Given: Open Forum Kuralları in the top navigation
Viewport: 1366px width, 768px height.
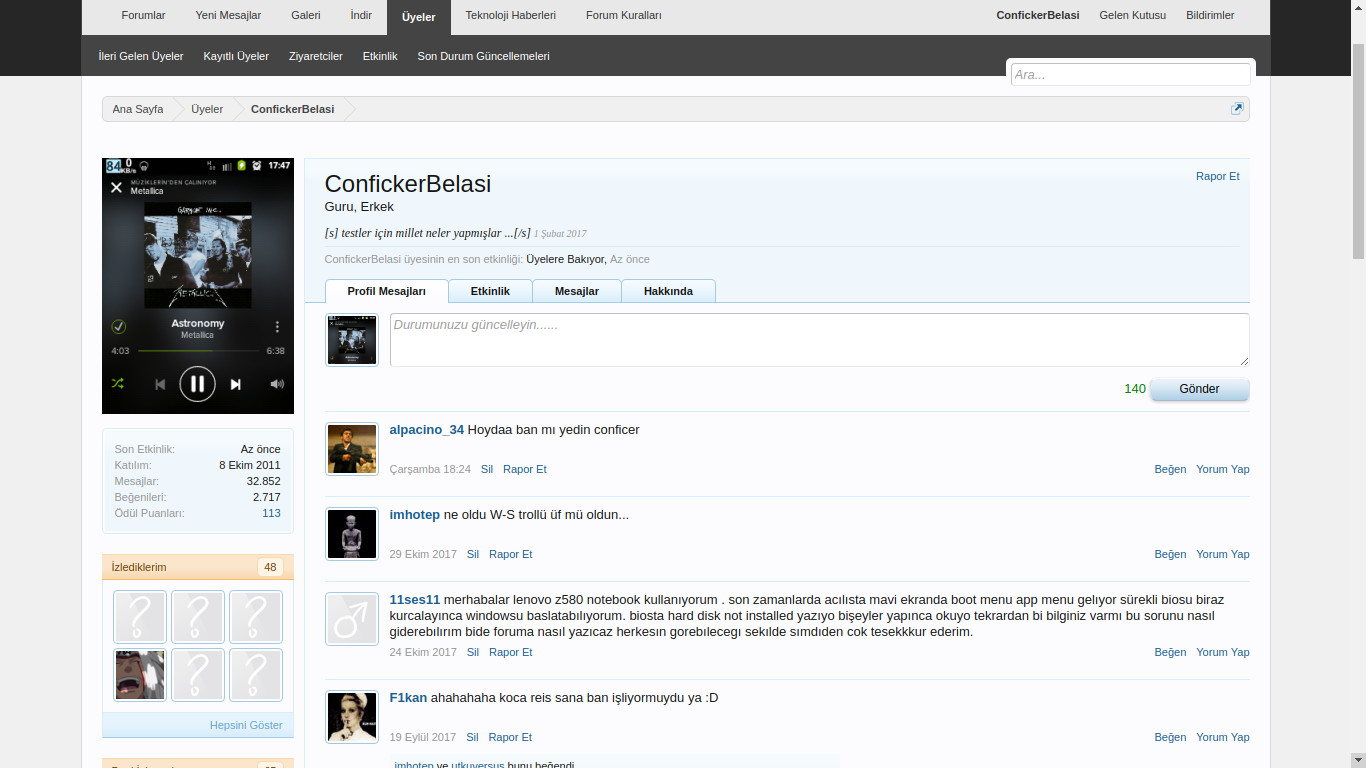Looking at the screenshot, I should click(624, 16).
